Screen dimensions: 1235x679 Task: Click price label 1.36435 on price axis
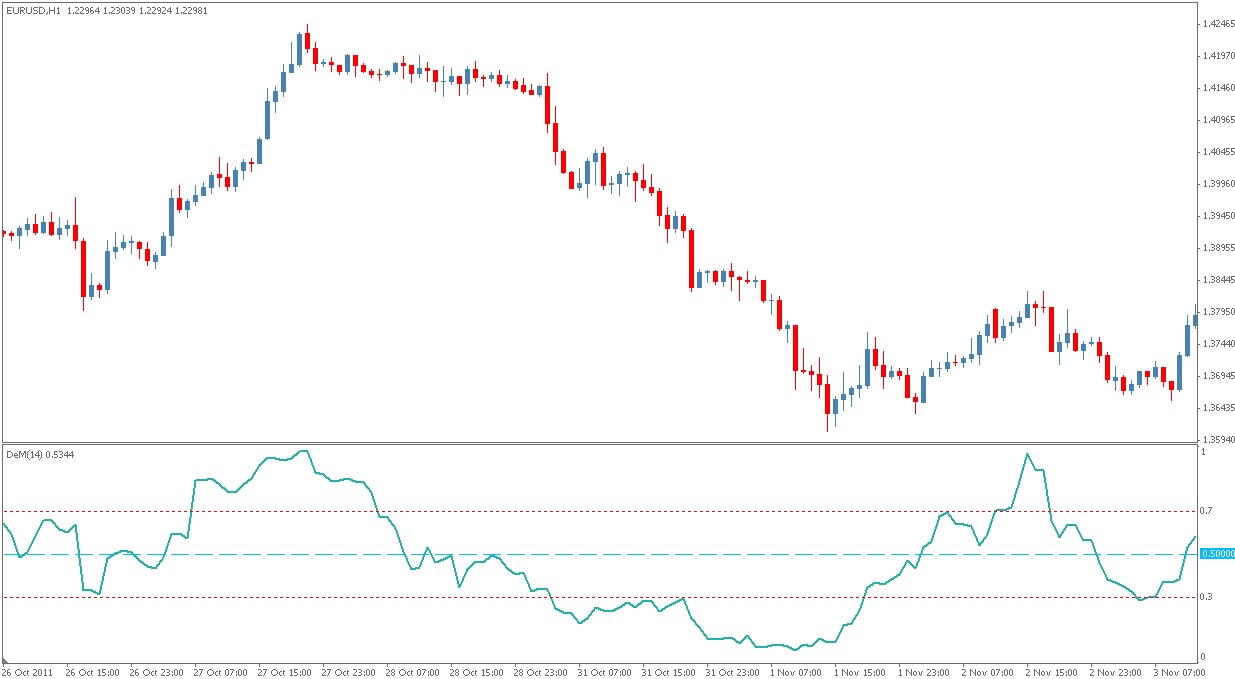pos(1219,408)
